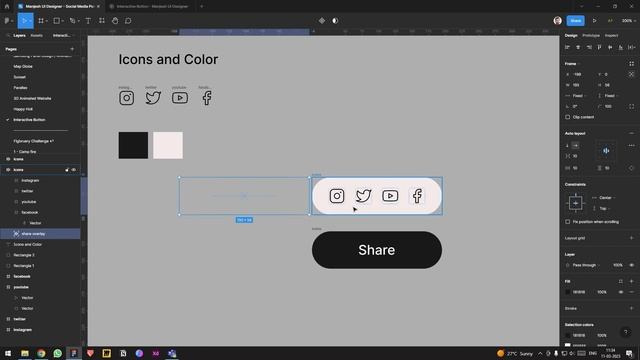This screenshot has width=640, height=360.
Task: Open fill styles library icon
Action: [621, 281]
